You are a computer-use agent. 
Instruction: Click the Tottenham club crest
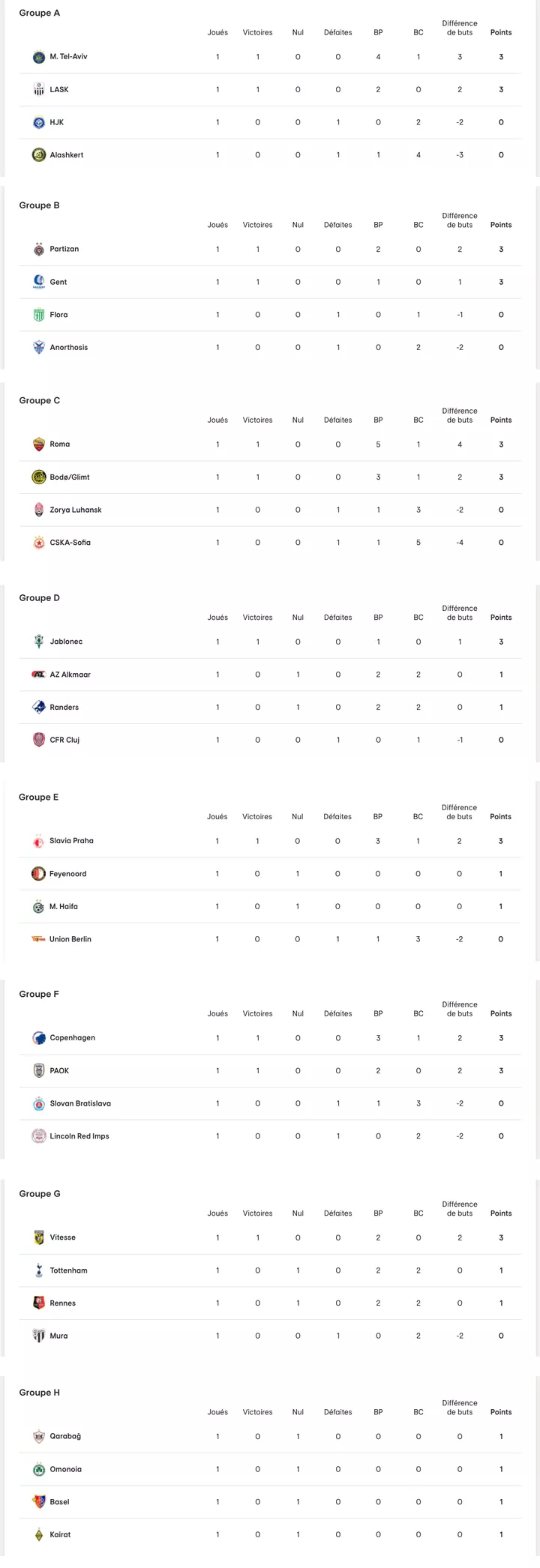[39, 1270]
